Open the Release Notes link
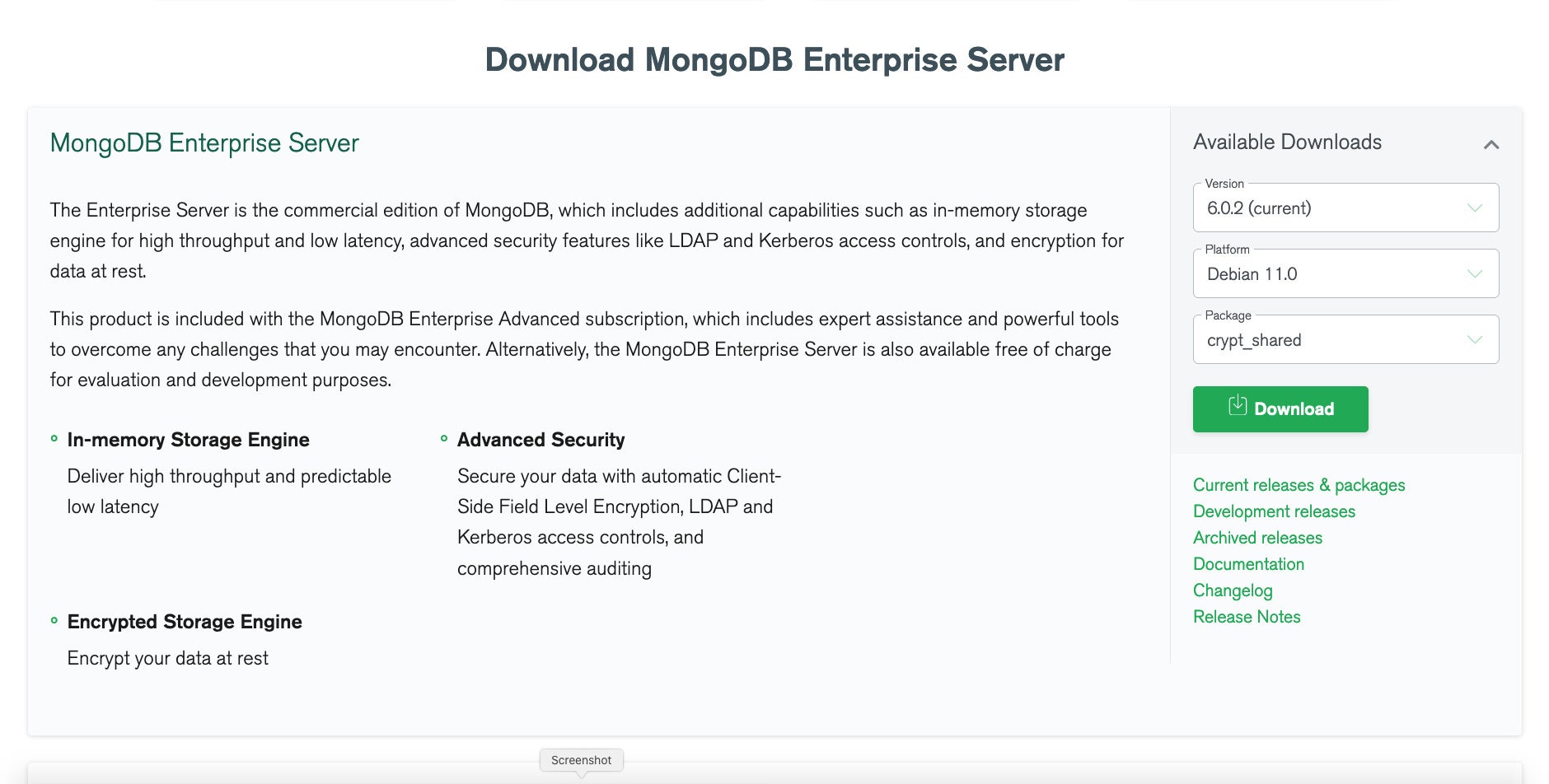 1247,617
